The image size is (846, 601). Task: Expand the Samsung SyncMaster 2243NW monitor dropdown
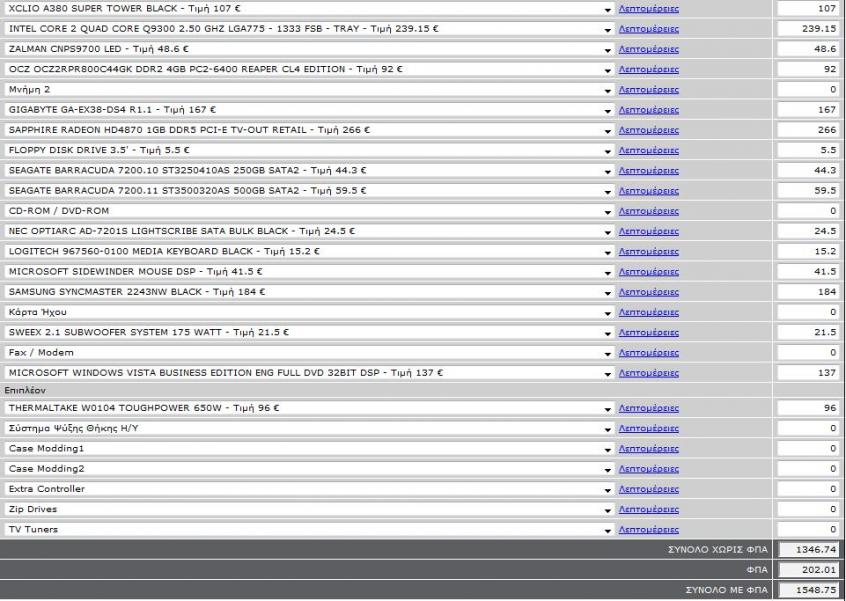309,292
